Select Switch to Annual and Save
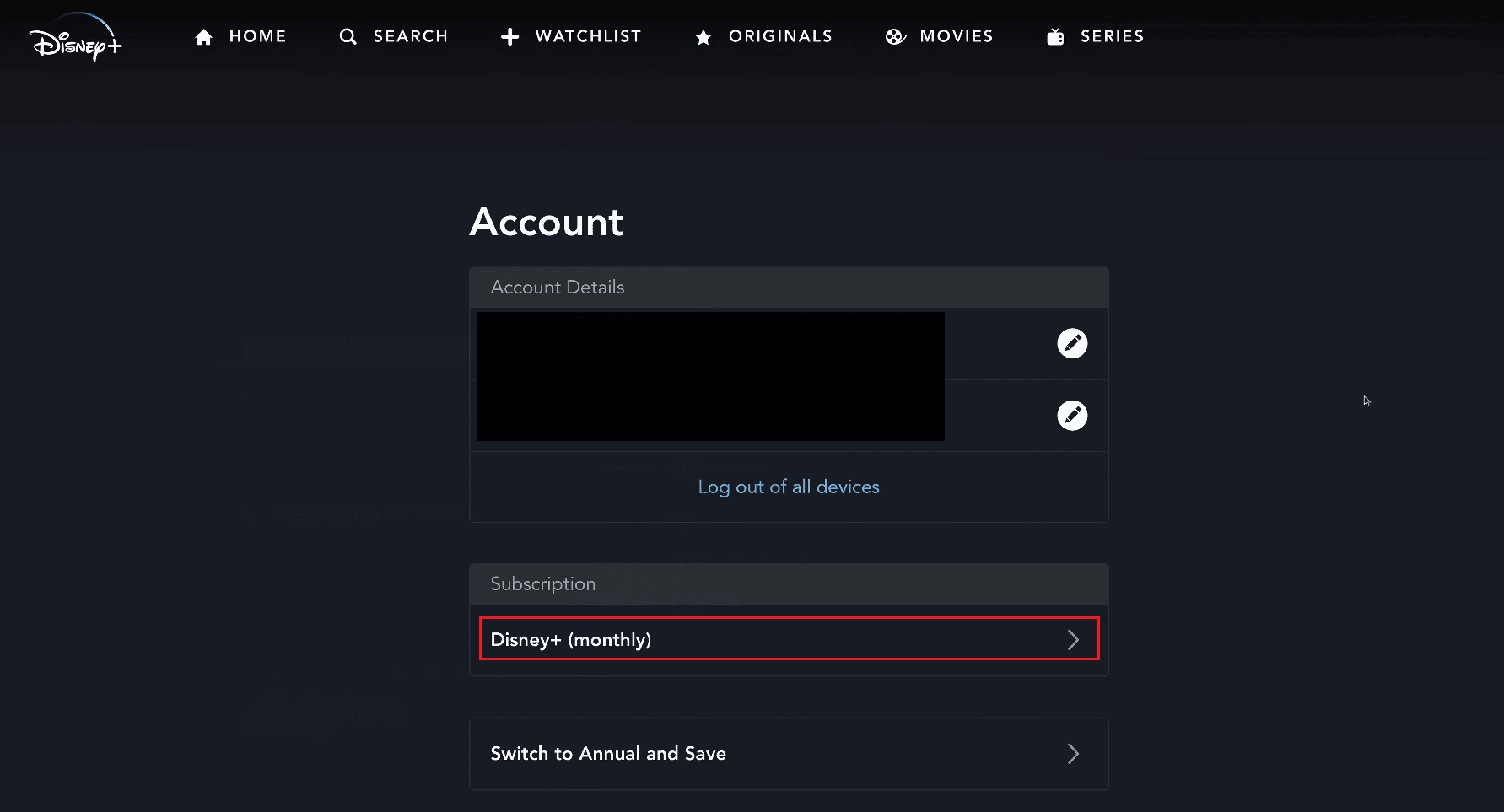The height and width of the screenshot is (812, 1504). coord(789,754)
